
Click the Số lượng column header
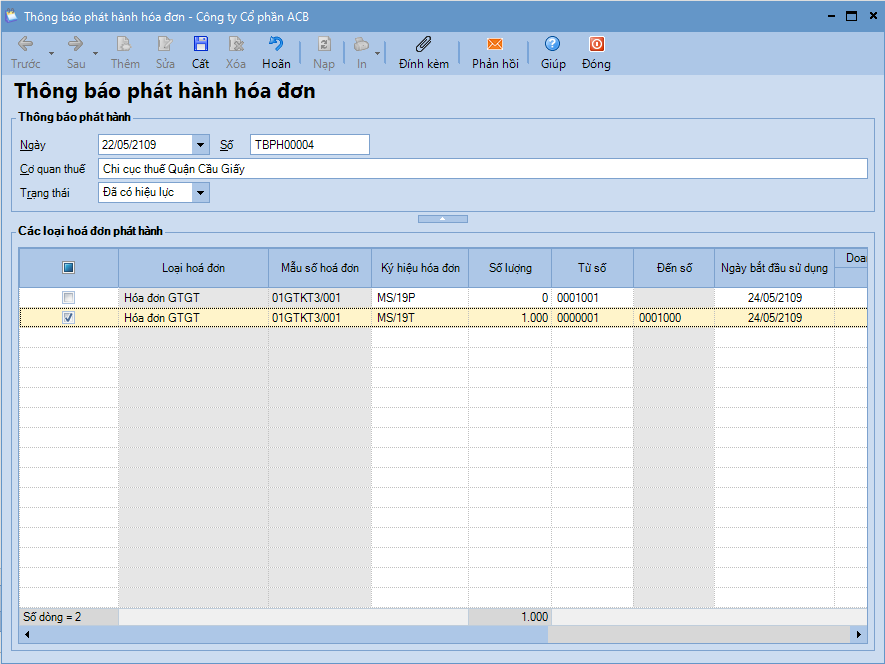510,268
